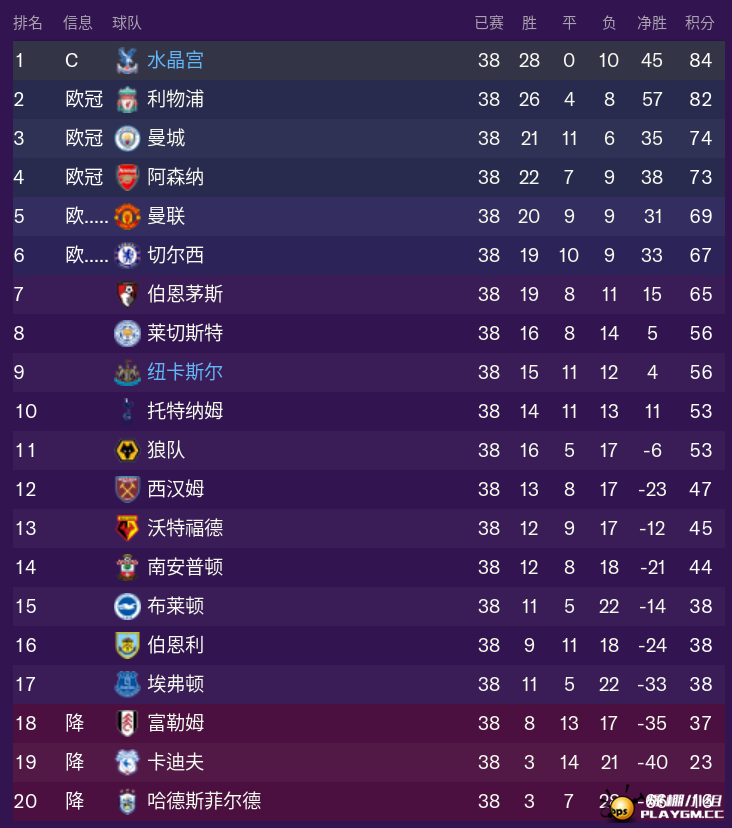Click the Wolves club crest
Image resolution: width=732 pixels, height=828 pixels.
coord(127,450)
